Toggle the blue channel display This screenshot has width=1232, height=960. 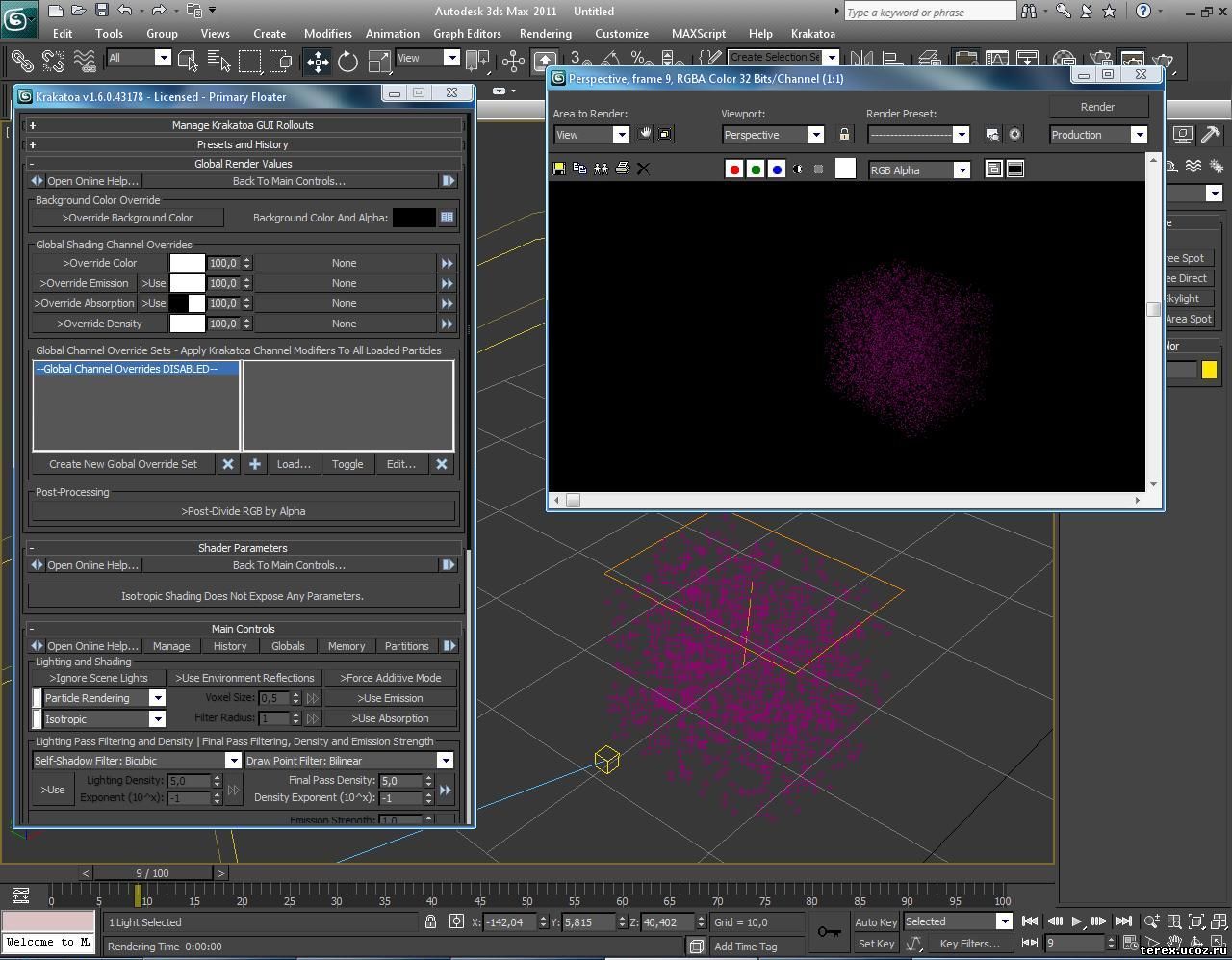(777, 169)
